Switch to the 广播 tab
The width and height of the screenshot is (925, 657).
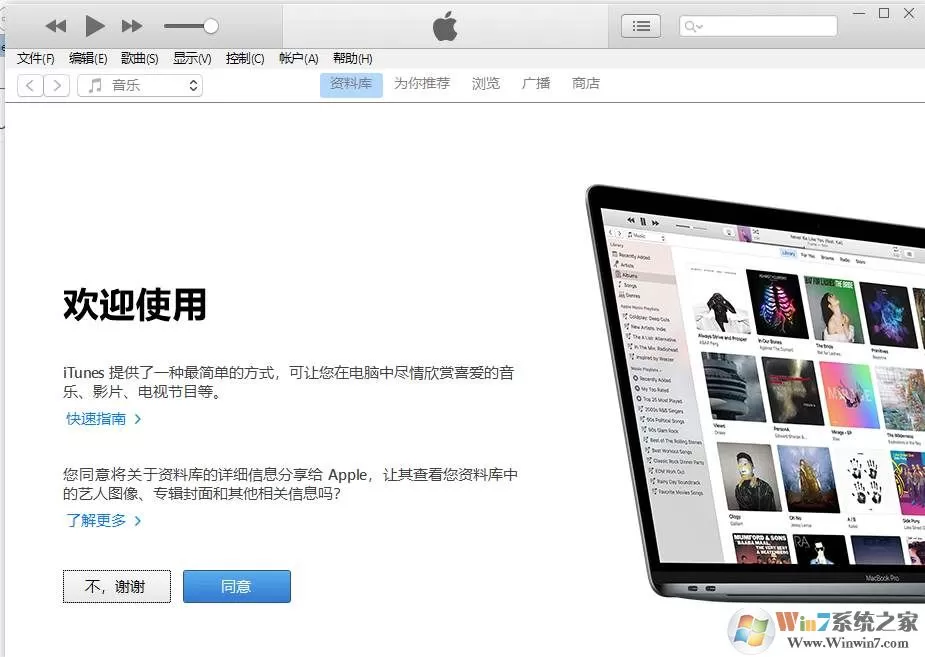point(536,84)
